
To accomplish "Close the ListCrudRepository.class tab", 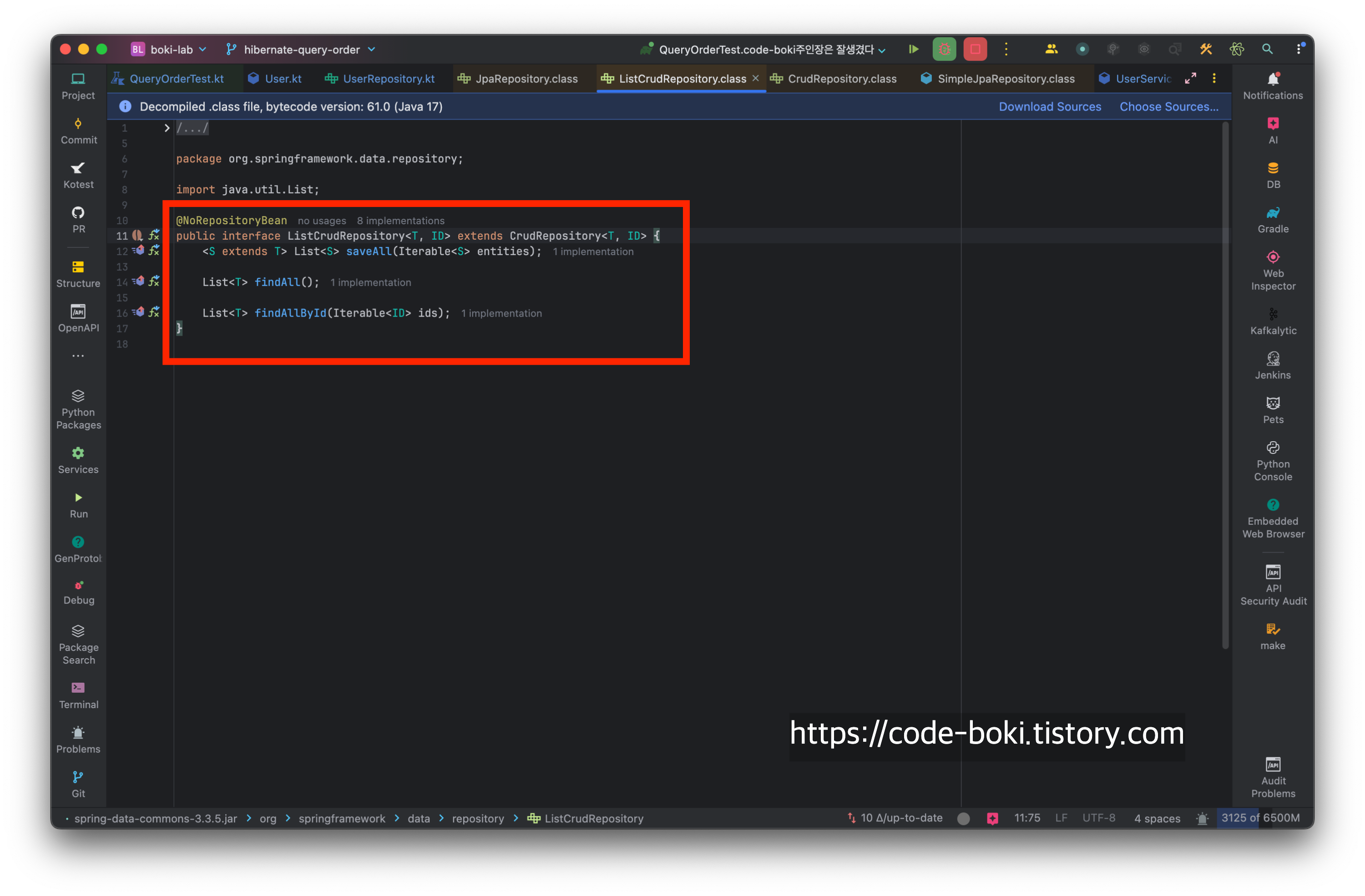I will (755, 78).
